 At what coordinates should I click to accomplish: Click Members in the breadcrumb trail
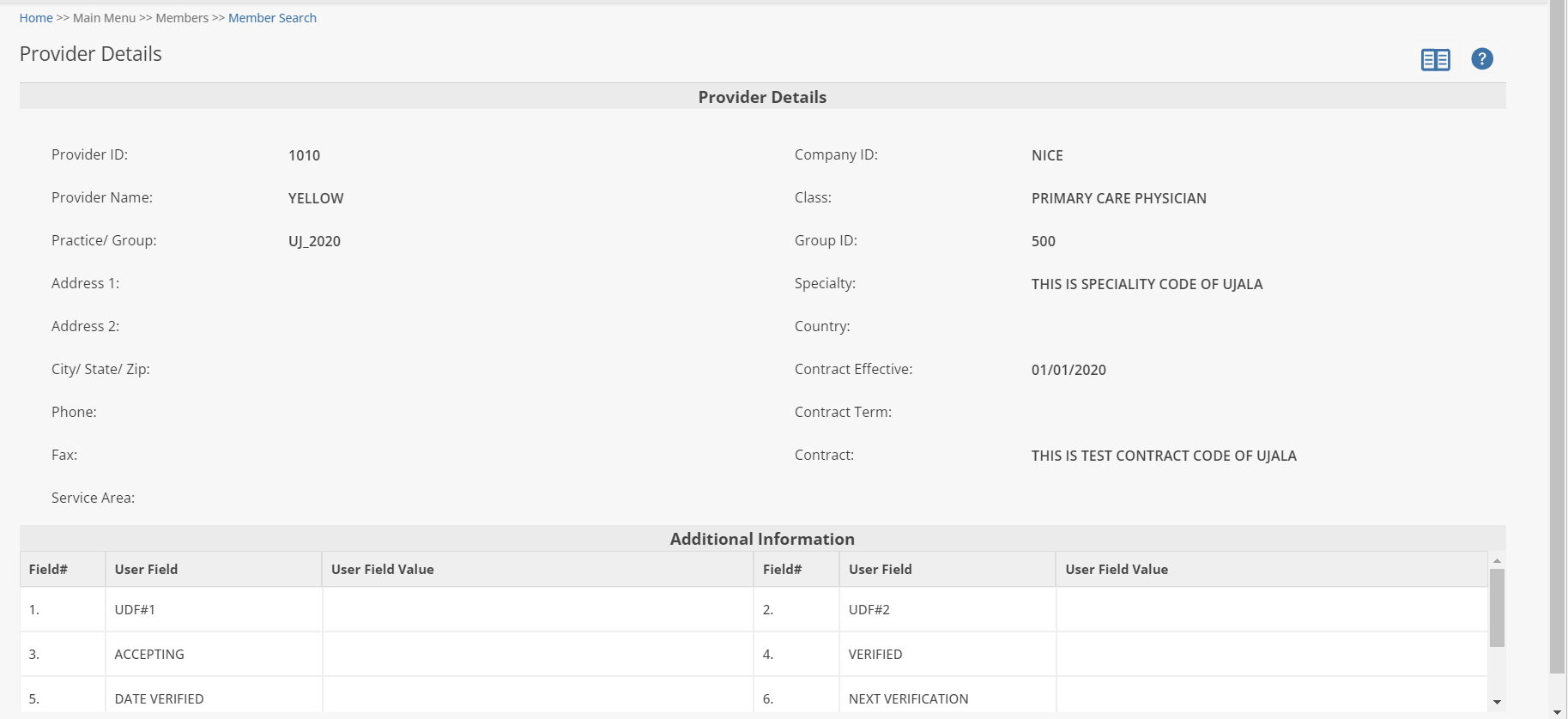click(x=182, y=18)
